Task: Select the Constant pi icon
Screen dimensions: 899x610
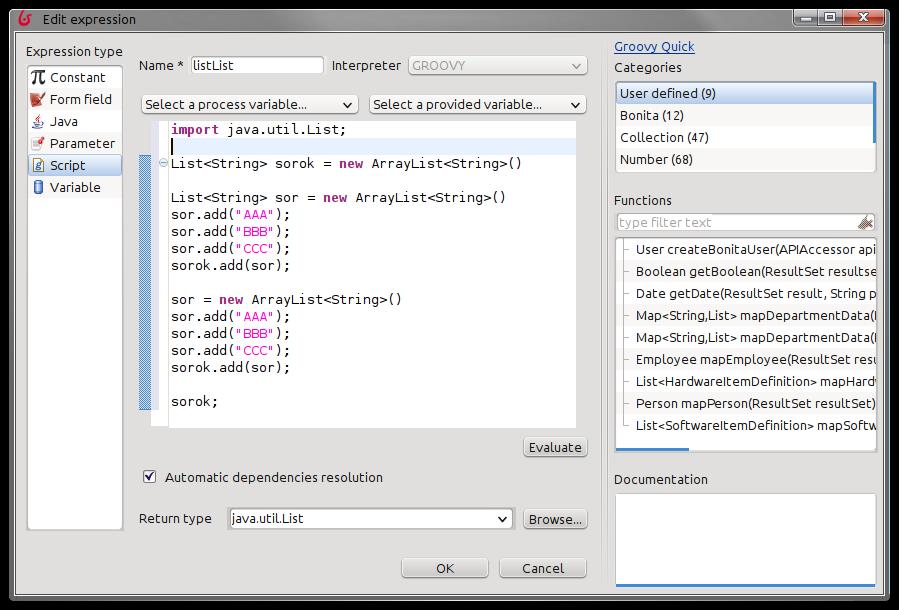Action: coord(38,77)
